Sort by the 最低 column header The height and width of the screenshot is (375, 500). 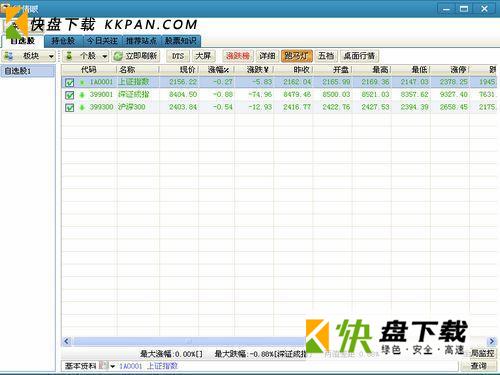click(411, 70)
